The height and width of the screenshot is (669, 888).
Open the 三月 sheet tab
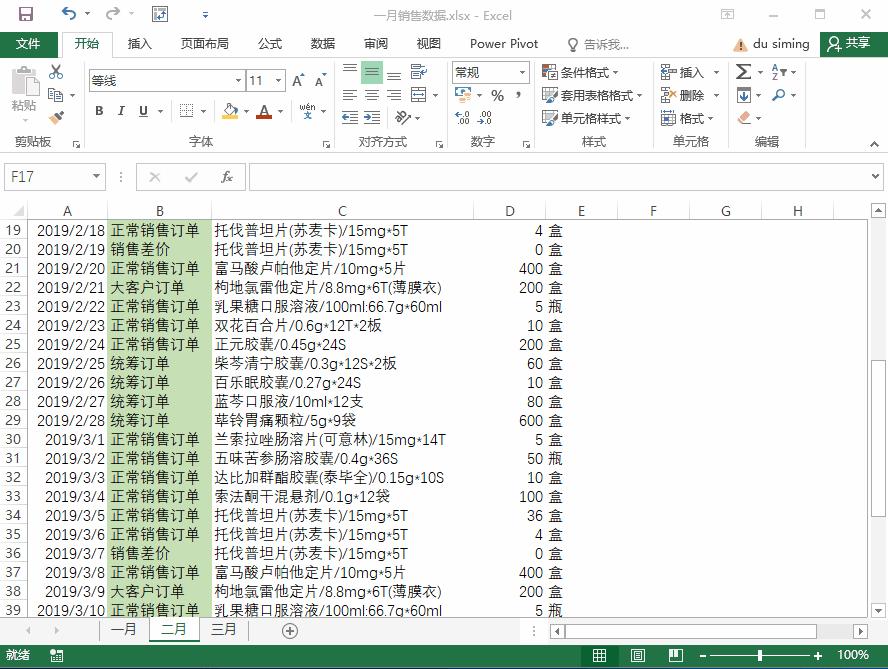pyautogui.click(x=223, y=630)
